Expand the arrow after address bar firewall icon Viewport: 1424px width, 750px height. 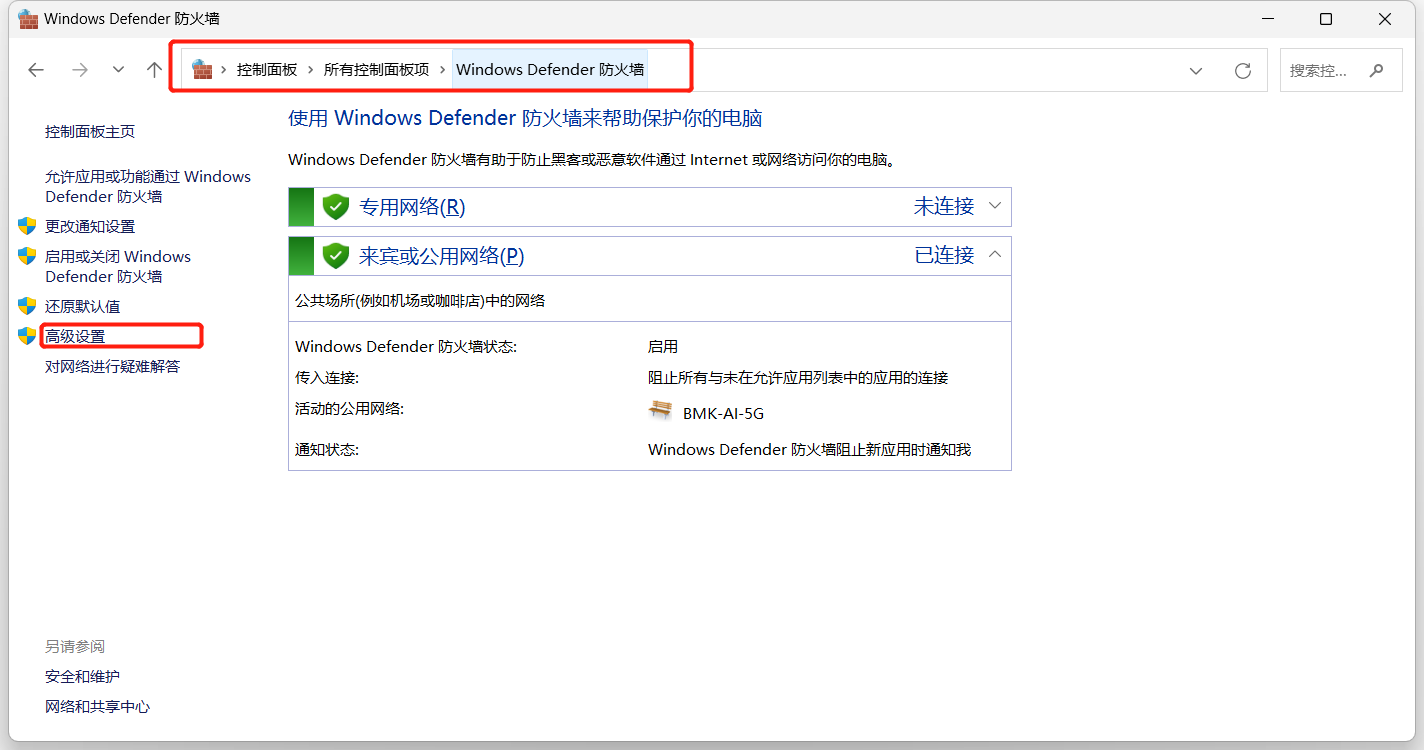pyautogui.click(x=224, y=69)
